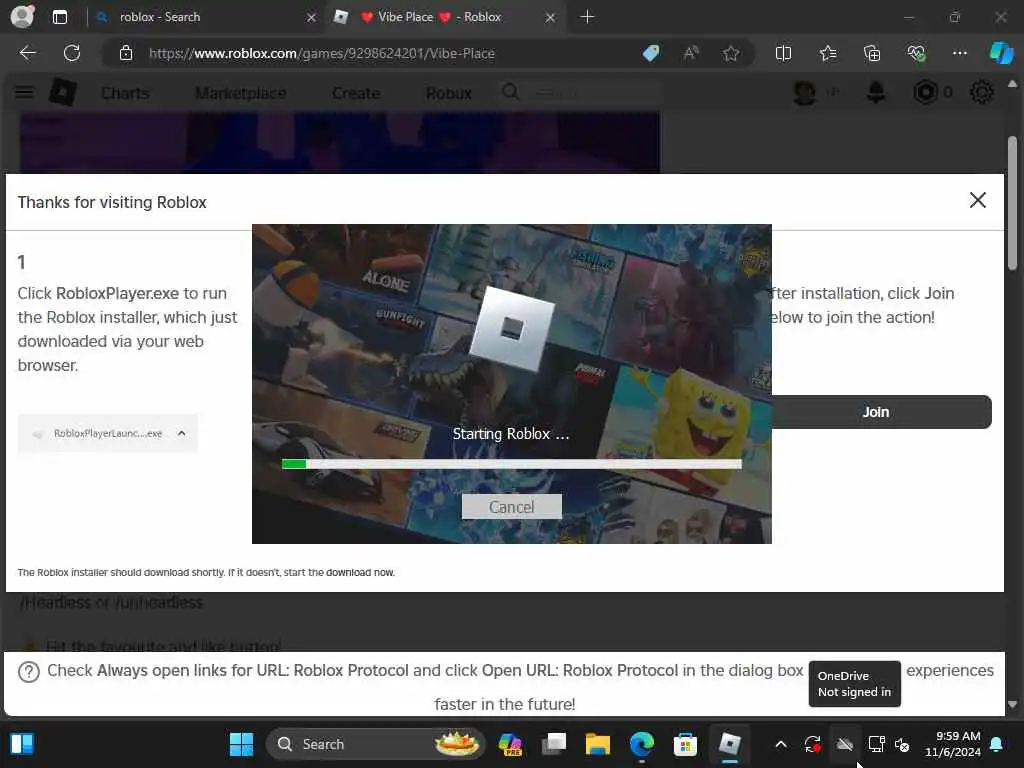Screen dimensions: 1024x768
Task: Open Robux balance icon
Action: (x=925, y=93)
